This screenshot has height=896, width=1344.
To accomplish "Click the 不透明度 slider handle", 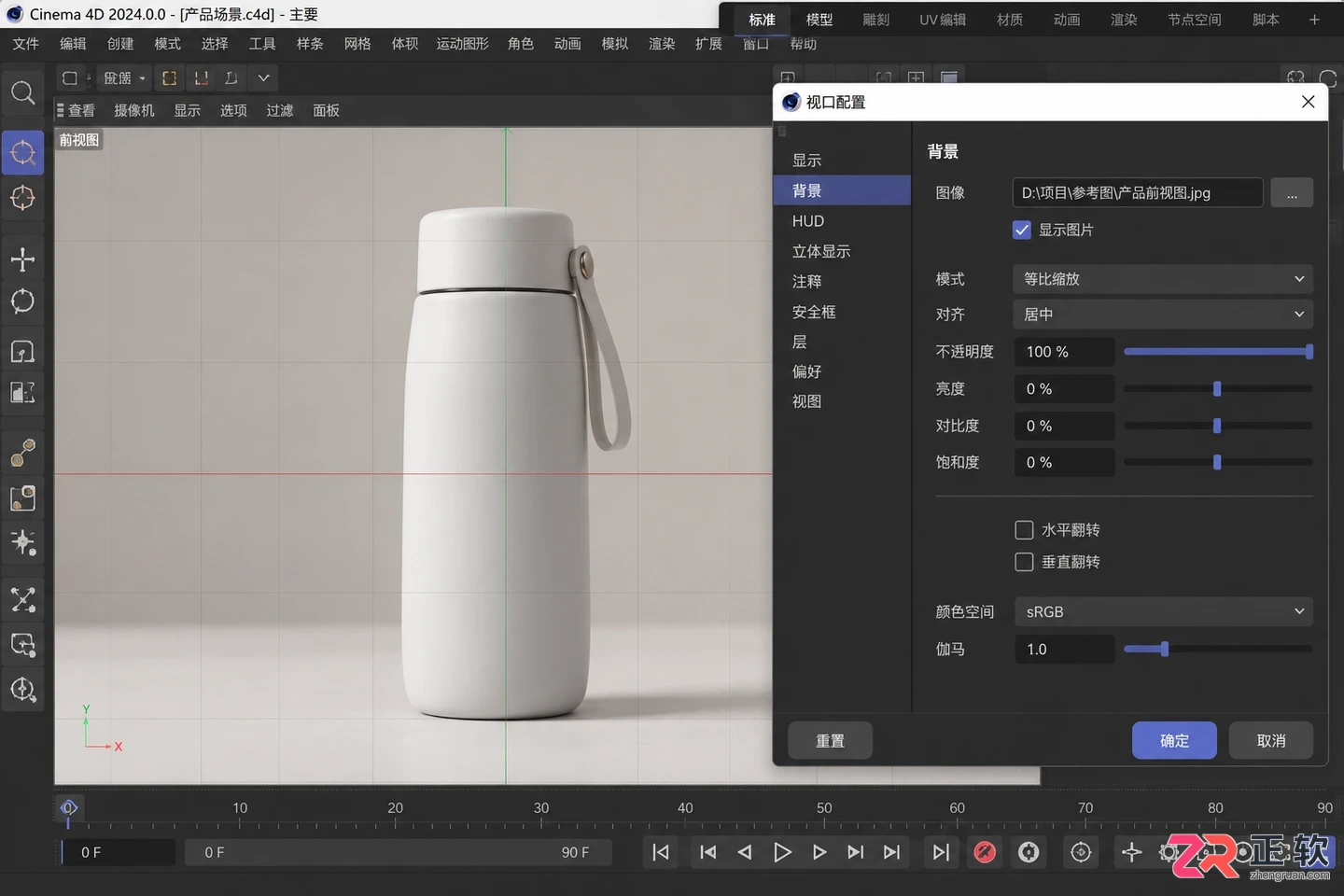I will point(1309,352).
